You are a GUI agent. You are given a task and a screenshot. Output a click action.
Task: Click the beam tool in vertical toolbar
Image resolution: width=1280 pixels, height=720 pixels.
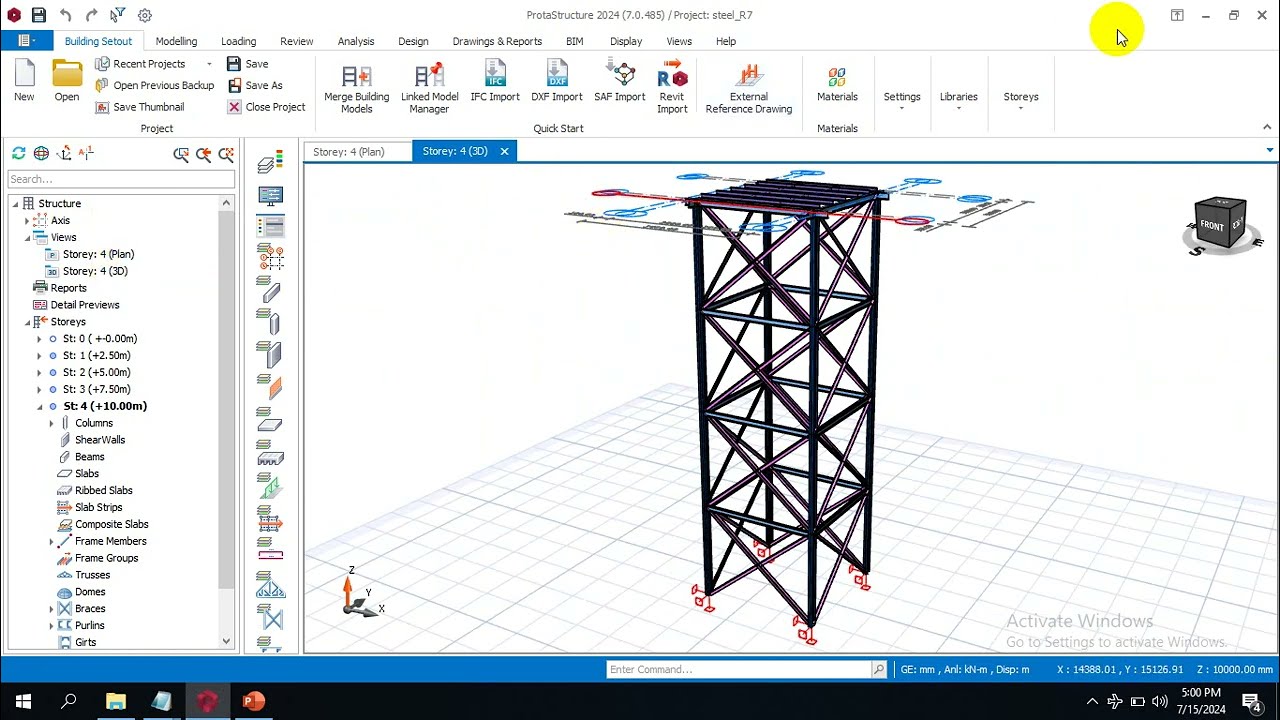pyautogui.click(x=270, y=291)
